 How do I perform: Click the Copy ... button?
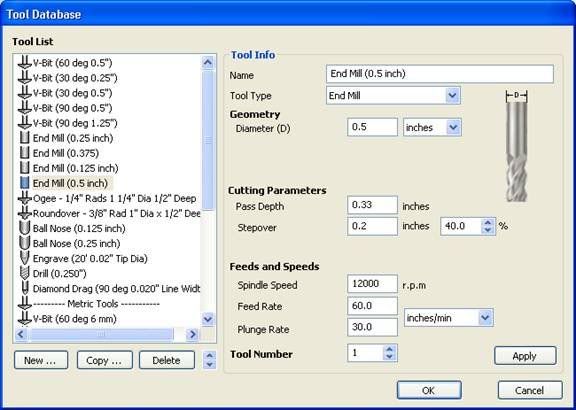[104, 360]
